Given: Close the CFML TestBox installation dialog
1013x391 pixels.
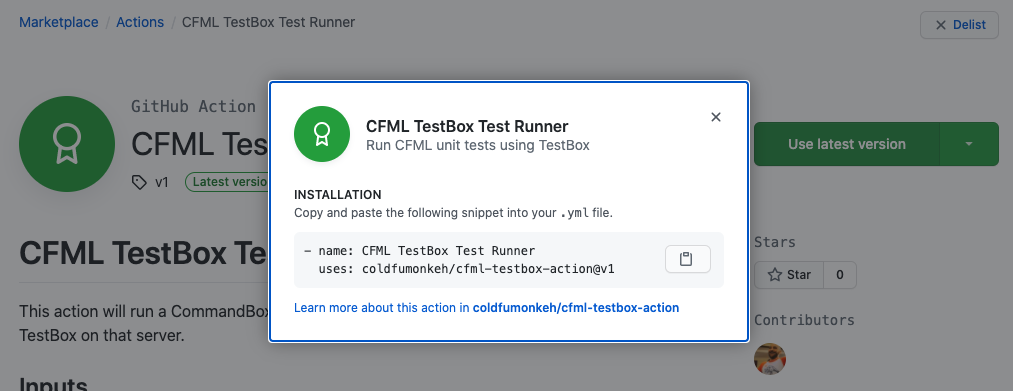Looking at the screenshot, I should tap(715, 117).
